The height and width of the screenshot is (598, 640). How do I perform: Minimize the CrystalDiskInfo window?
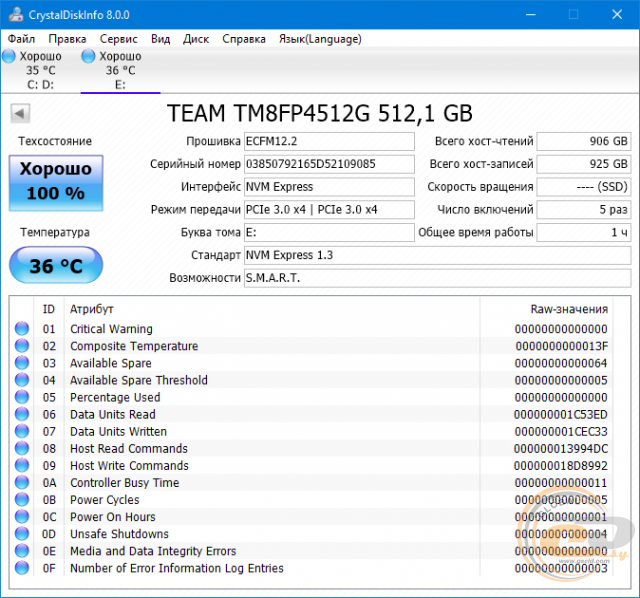tap(531, 15)
